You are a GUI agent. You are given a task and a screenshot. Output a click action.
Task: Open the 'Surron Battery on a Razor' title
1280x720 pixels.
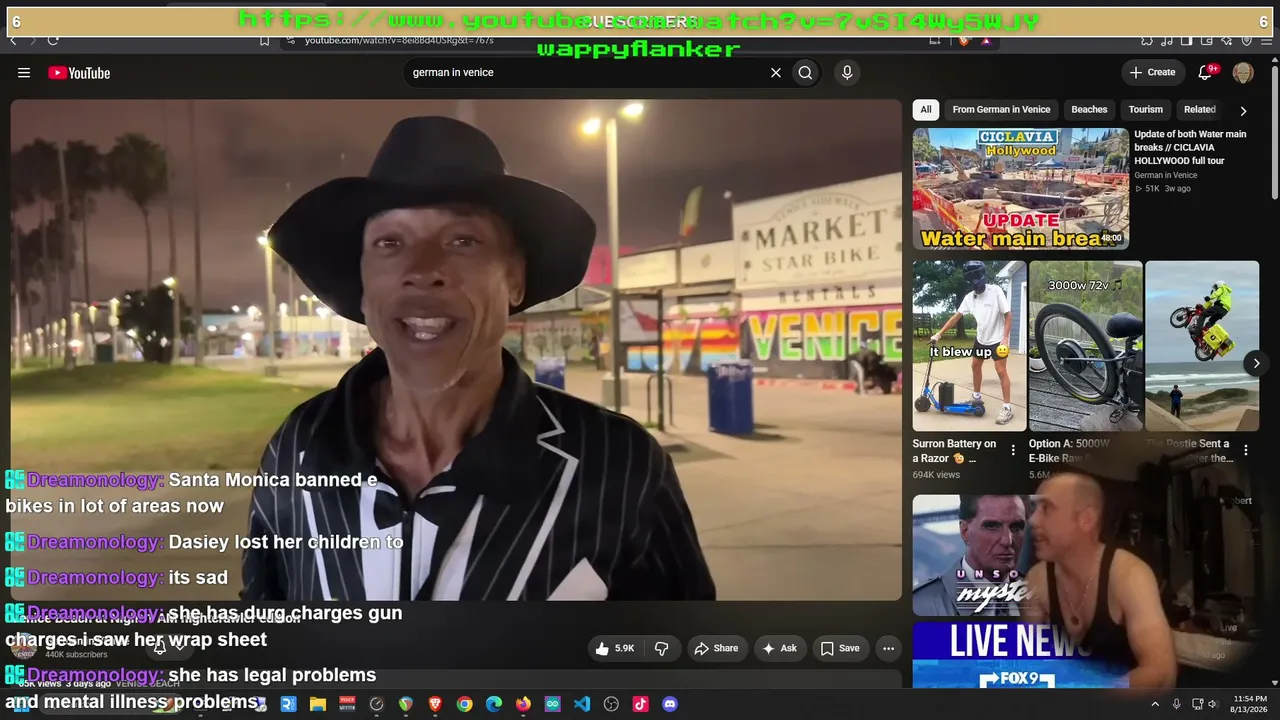954,451
